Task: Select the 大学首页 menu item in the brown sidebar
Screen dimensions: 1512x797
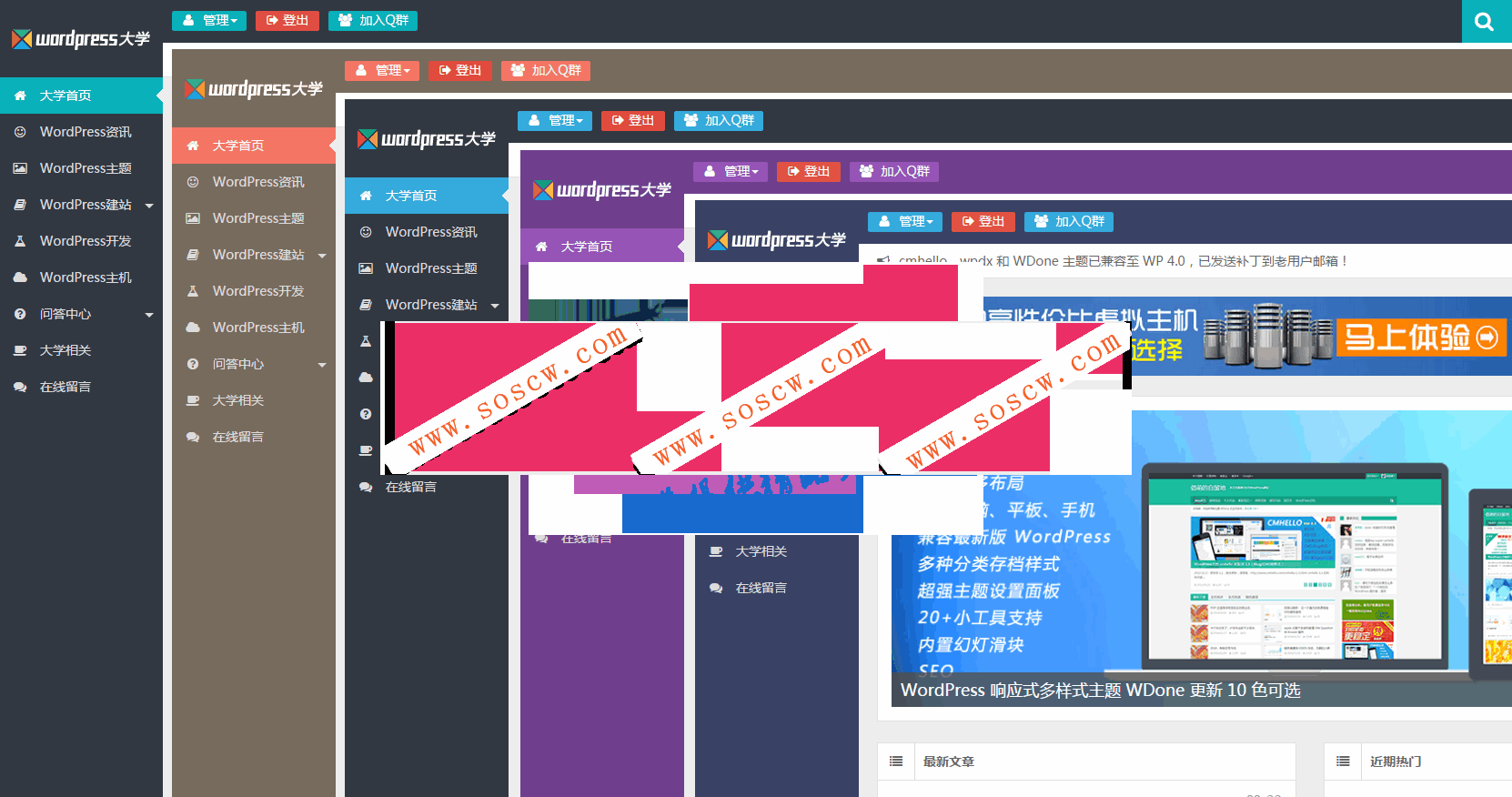Action: [254, 146]
